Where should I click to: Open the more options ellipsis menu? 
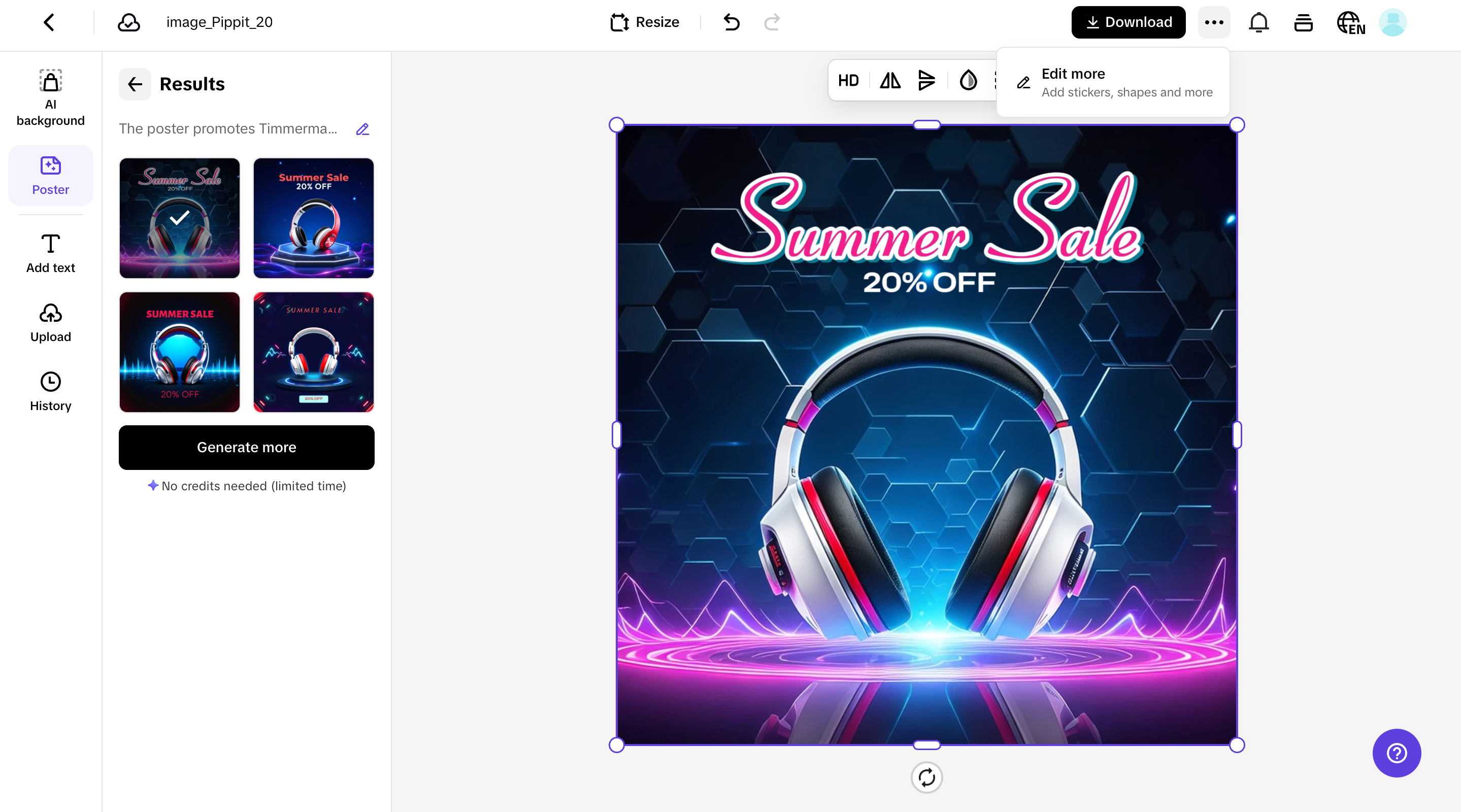(1213, 22)
